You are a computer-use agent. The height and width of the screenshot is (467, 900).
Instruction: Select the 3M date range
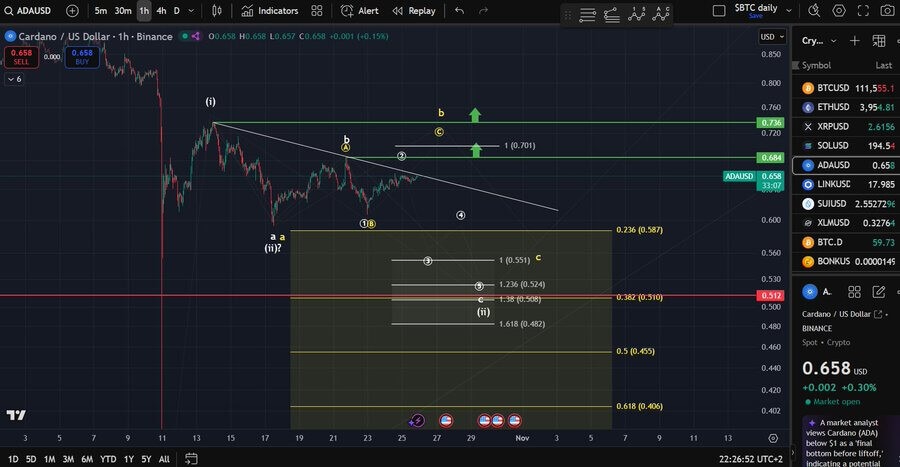point(68,459)
